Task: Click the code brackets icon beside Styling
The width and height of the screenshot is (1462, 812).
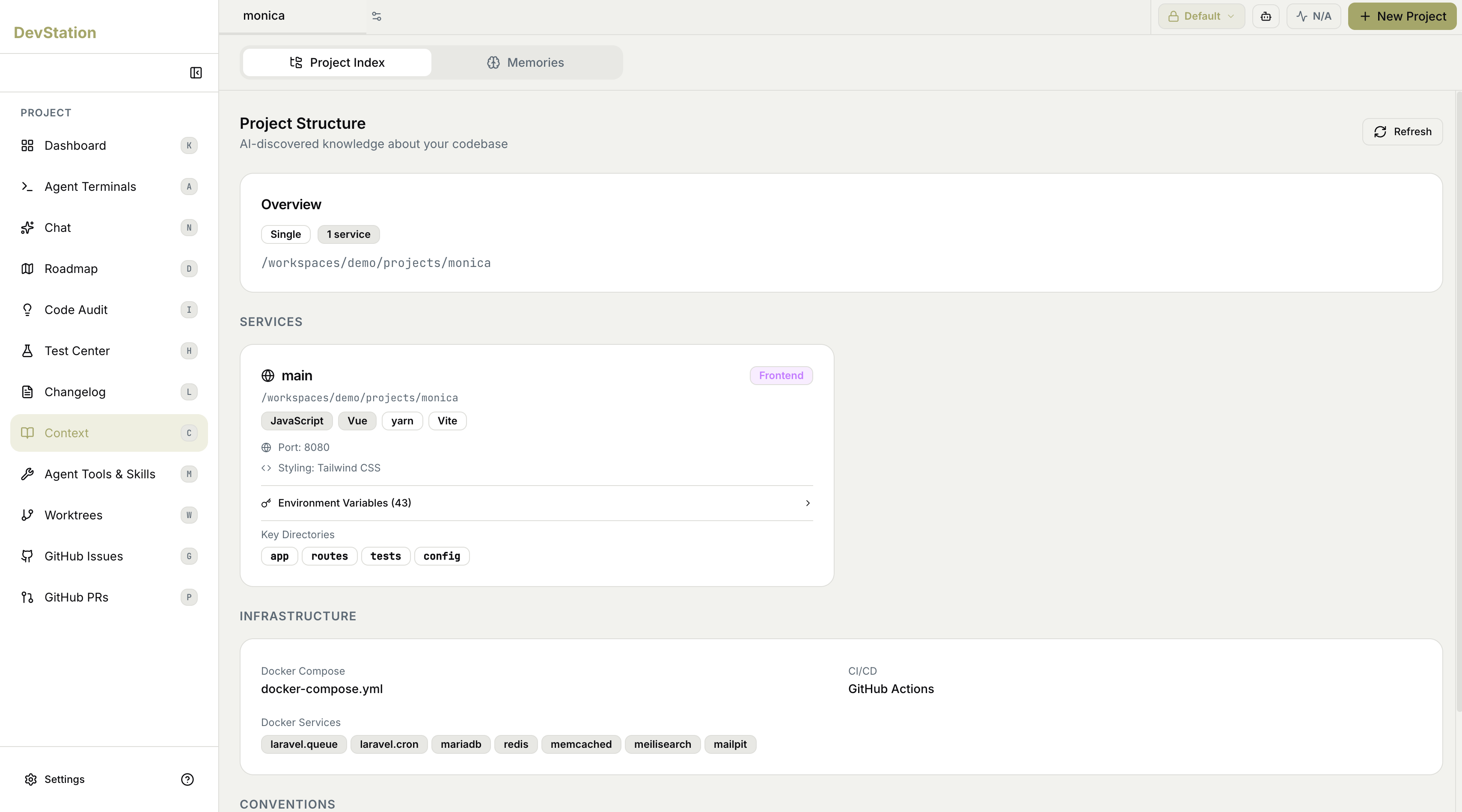Action: (x=266, y=468)
